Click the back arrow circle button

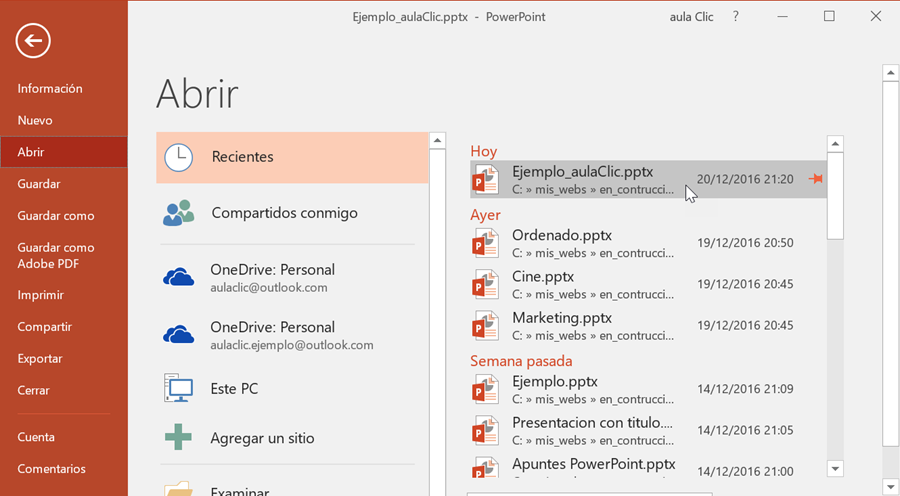point(33,41)
